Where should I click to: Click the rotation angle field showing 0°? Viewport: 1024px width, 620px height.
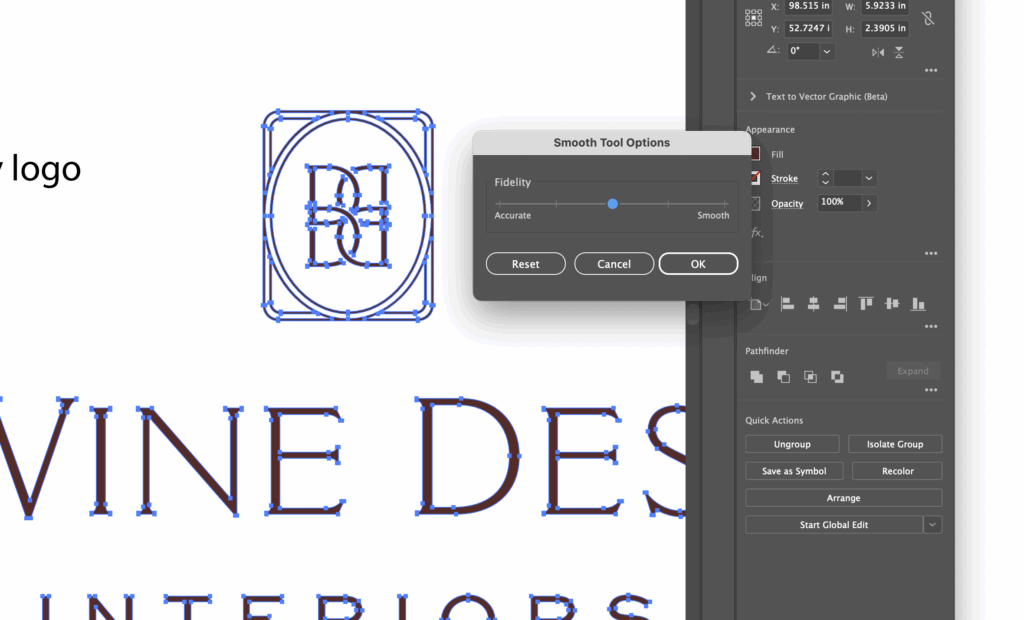click(803, 51)
